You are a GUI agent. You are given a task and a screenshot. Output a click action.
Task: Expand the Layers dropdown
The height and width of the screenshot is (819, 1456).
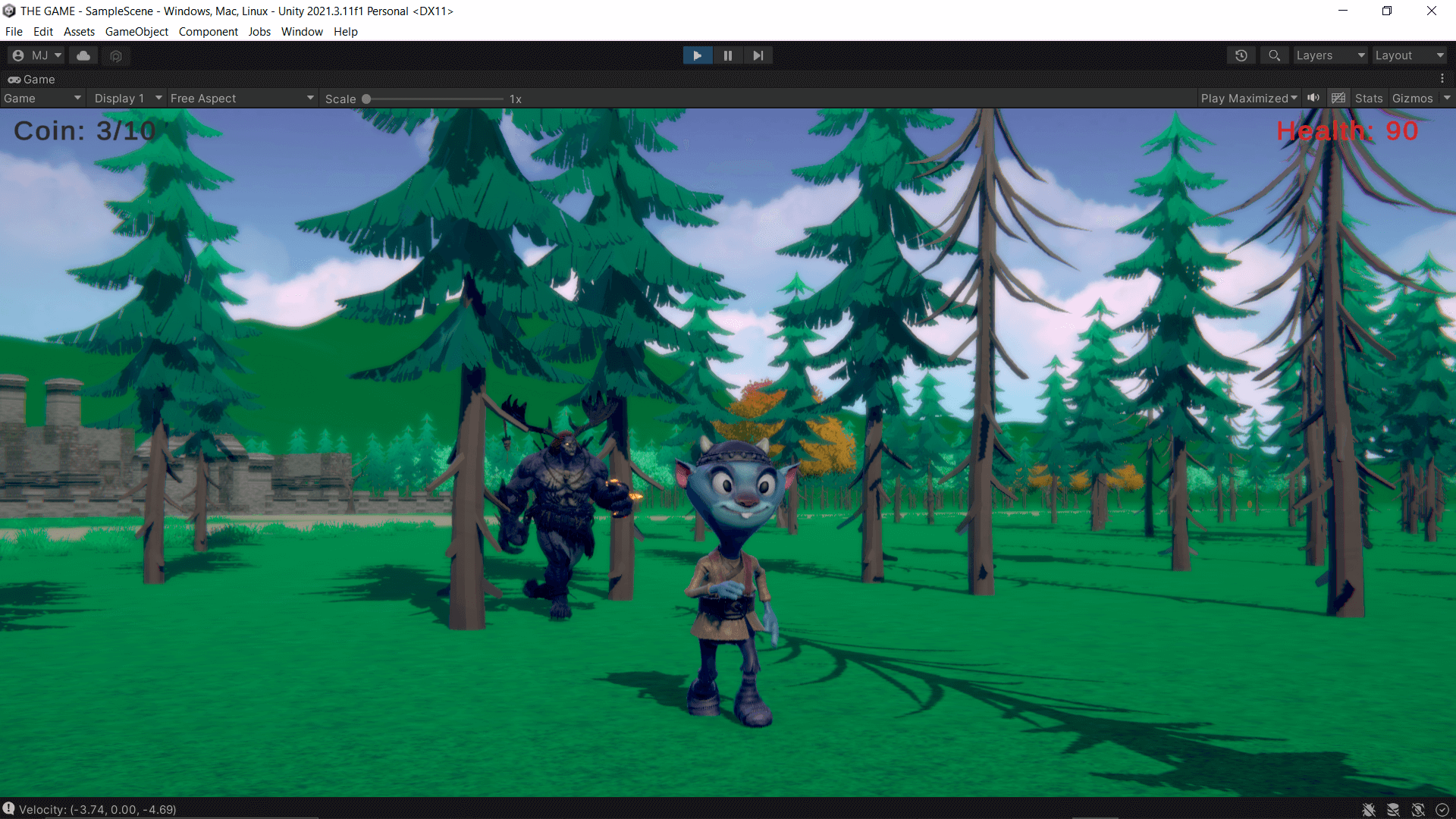point(1330,55)
